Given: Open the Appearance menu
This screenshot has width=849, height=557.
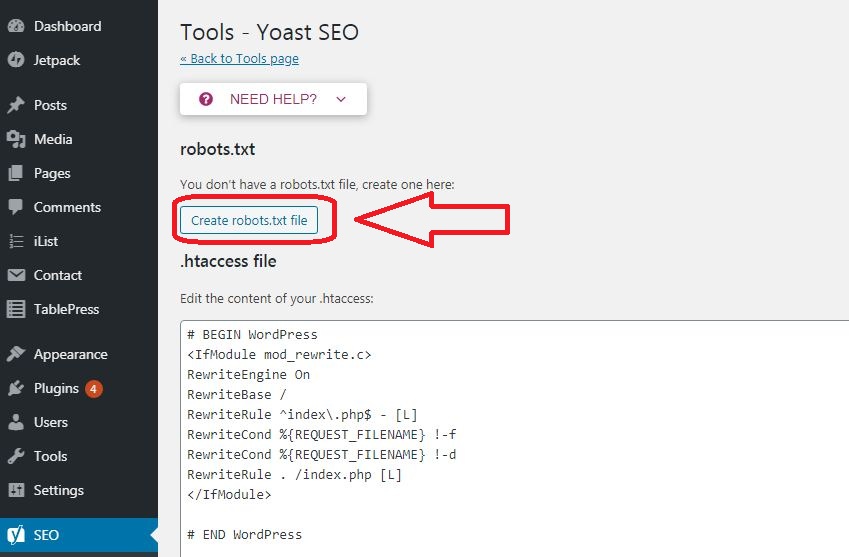Looking at the screenshot, I should (79, 354).
